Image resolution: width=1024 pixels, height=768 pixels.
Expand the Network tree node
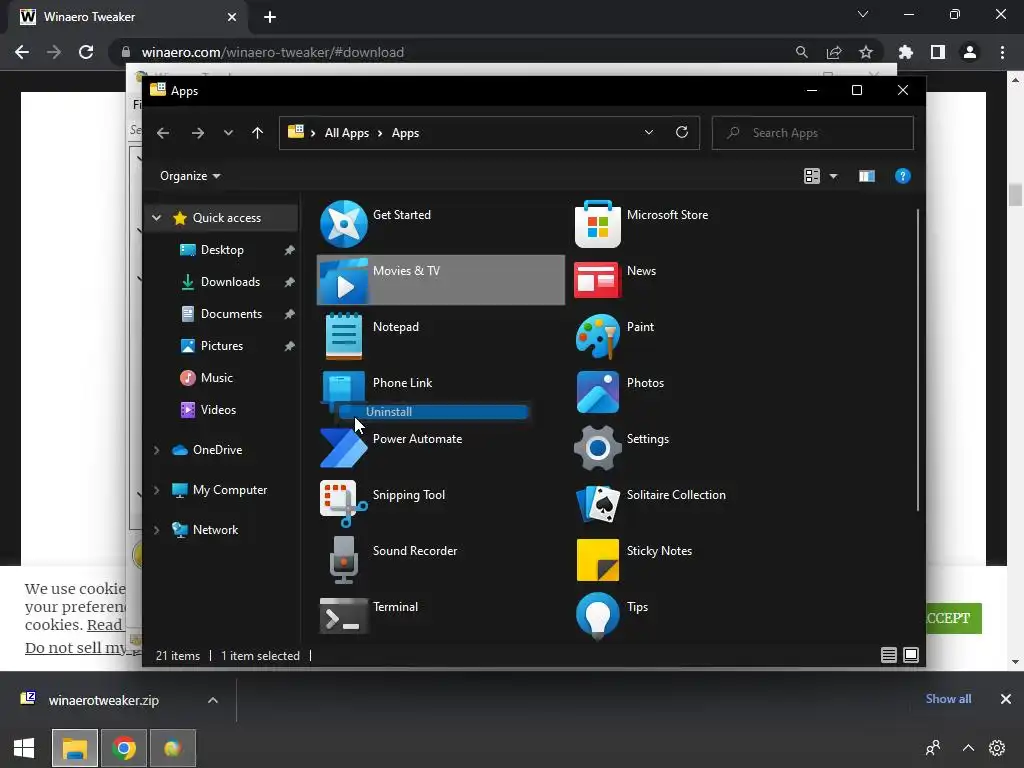click(x=157, y=530)
